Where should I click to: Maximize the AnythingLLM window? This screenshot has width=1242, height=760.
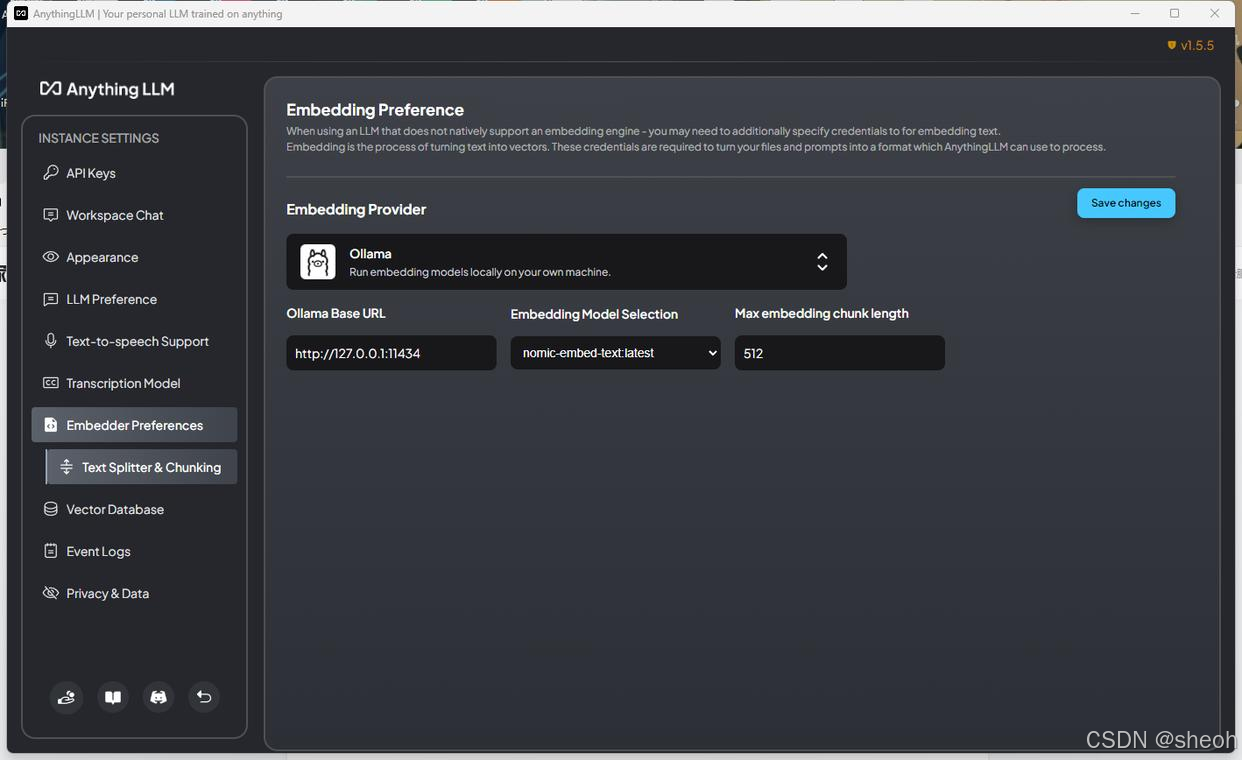(x=1175, y=13)
